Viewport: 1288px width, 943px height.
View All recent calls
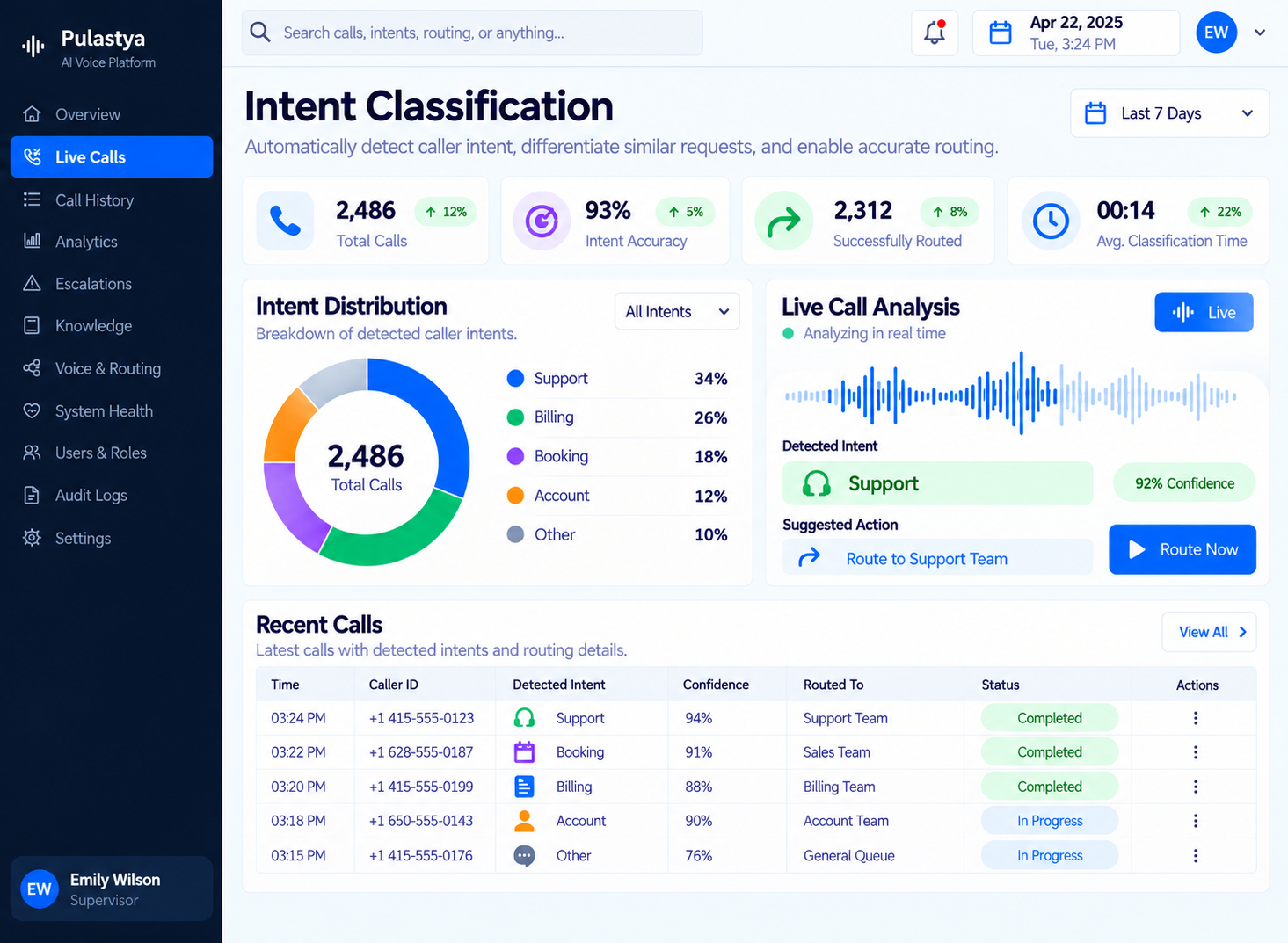click(1209, 632)
